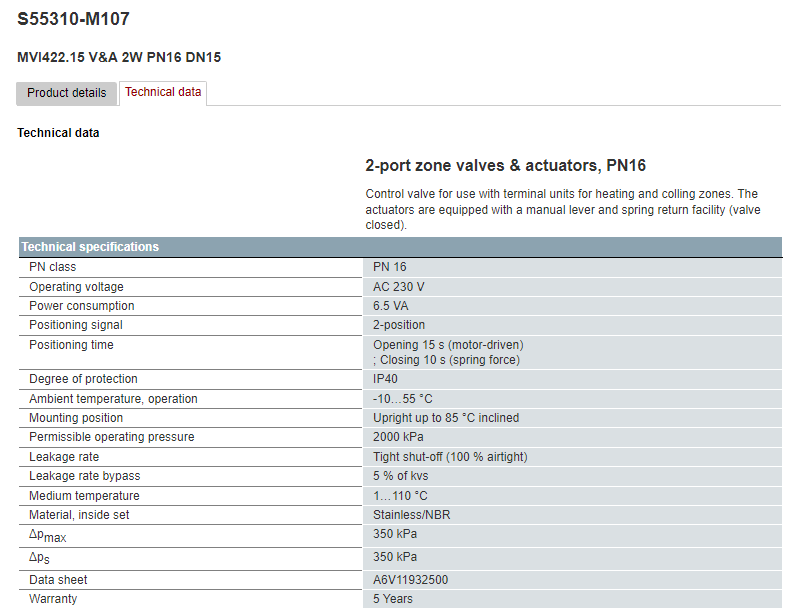
Task: Click the Operating voltage label
Action: [x=76, y=287]
